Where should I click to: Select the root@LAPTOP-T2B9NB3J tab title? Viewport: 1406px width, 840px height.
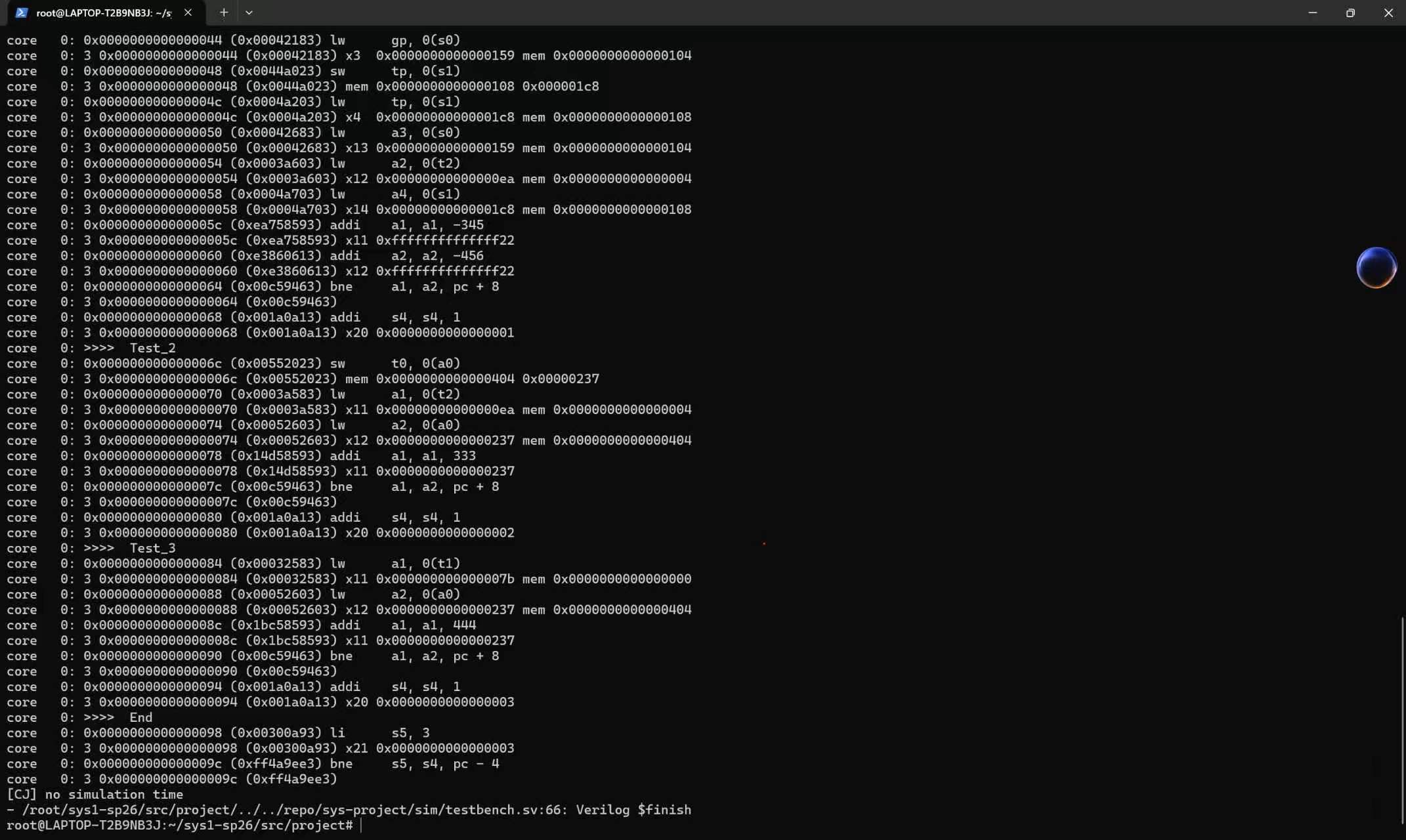point(104,13)
